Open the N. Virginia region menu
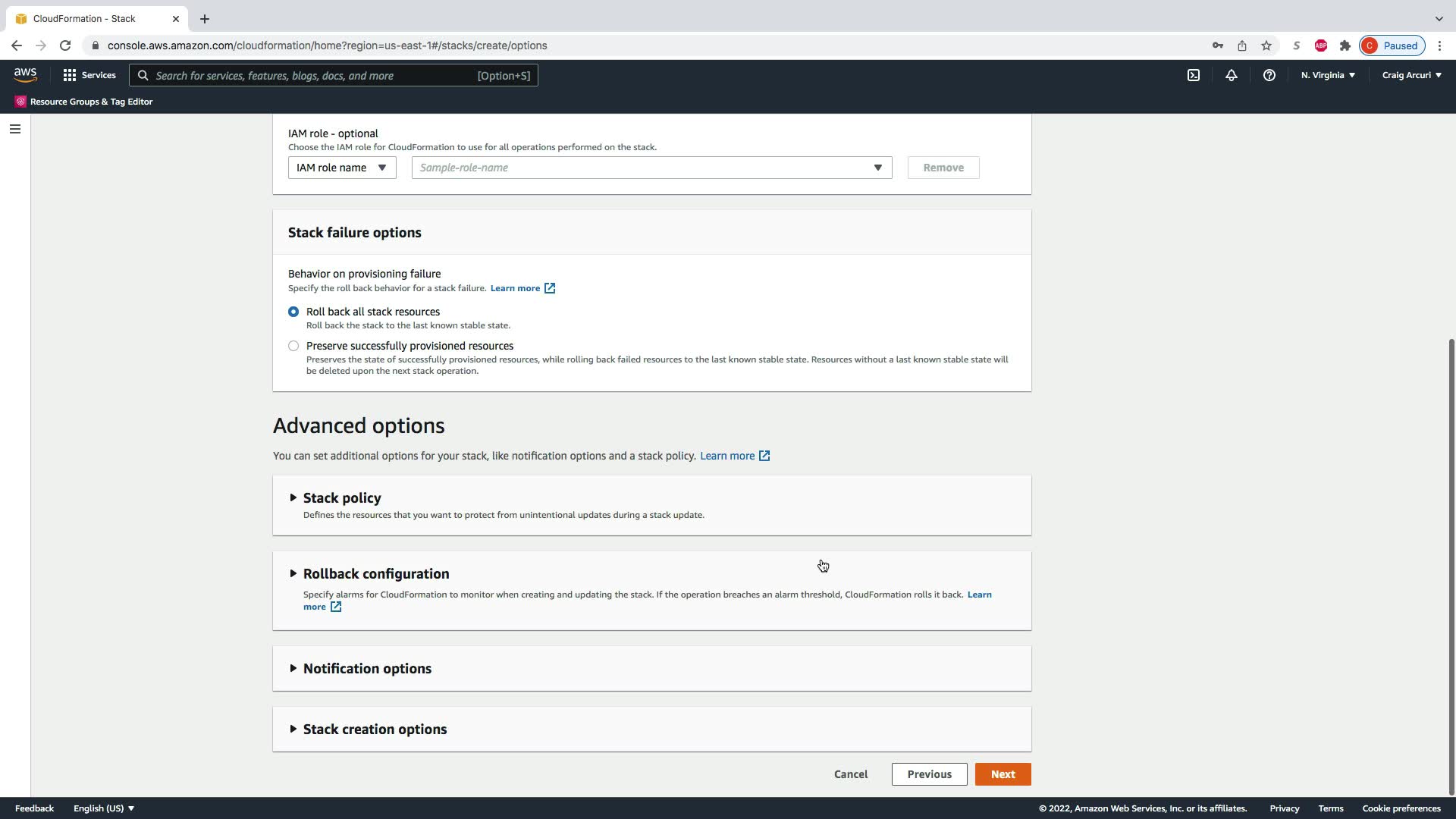Image resolution: width=1456 pixels, height=819 pixels. (1328, 75)
